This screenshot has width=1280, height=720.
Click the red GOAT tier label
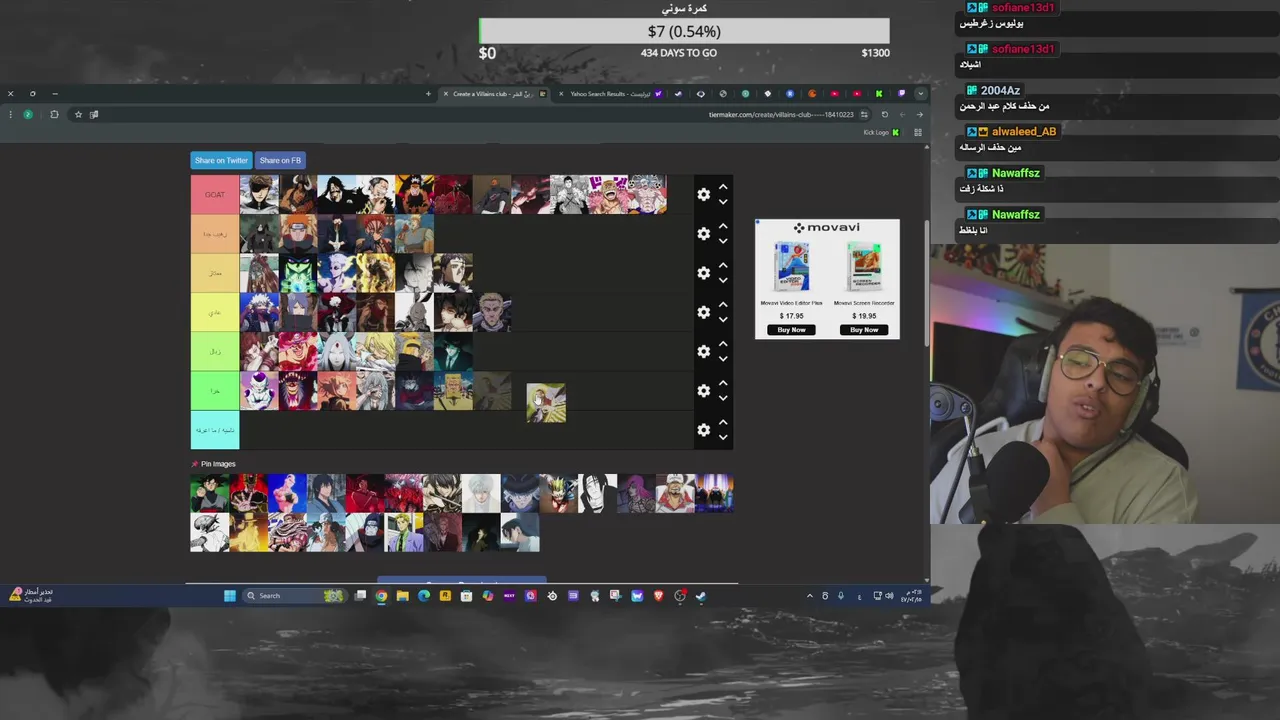[215, 195]
